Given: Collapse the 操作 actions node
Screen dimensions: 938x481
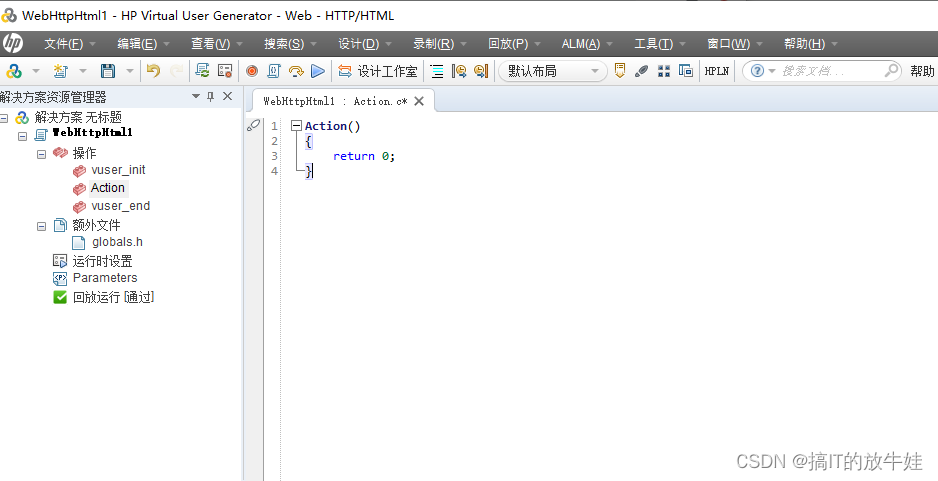Looking at the screenshot, I should point(41,154).
